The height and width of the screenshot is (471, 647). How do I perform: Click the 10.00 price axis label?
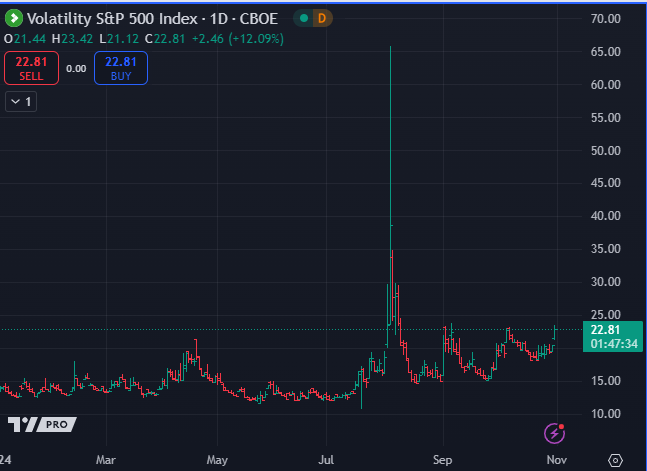tap(606, 414)
